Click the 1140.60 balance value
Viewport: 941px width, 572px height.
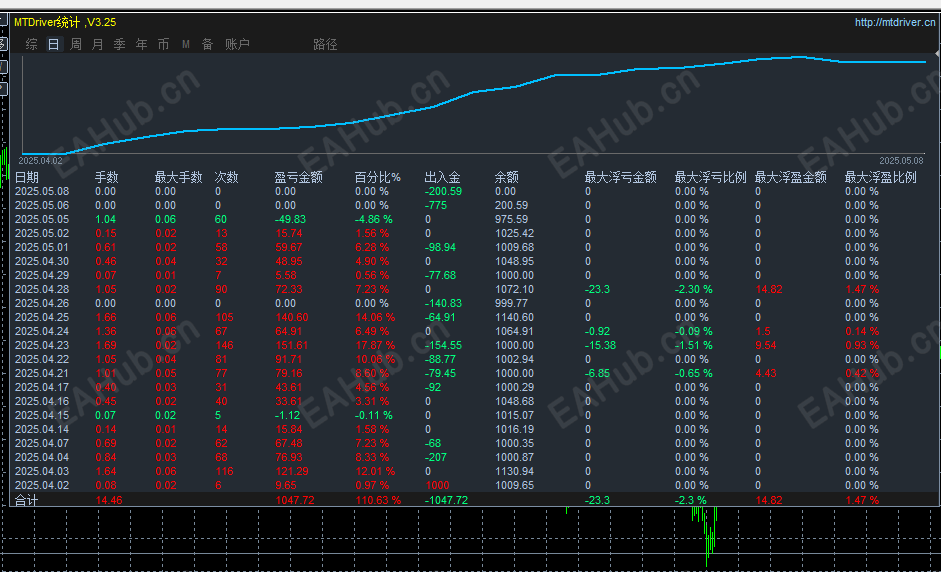click(x=514, y=317)
